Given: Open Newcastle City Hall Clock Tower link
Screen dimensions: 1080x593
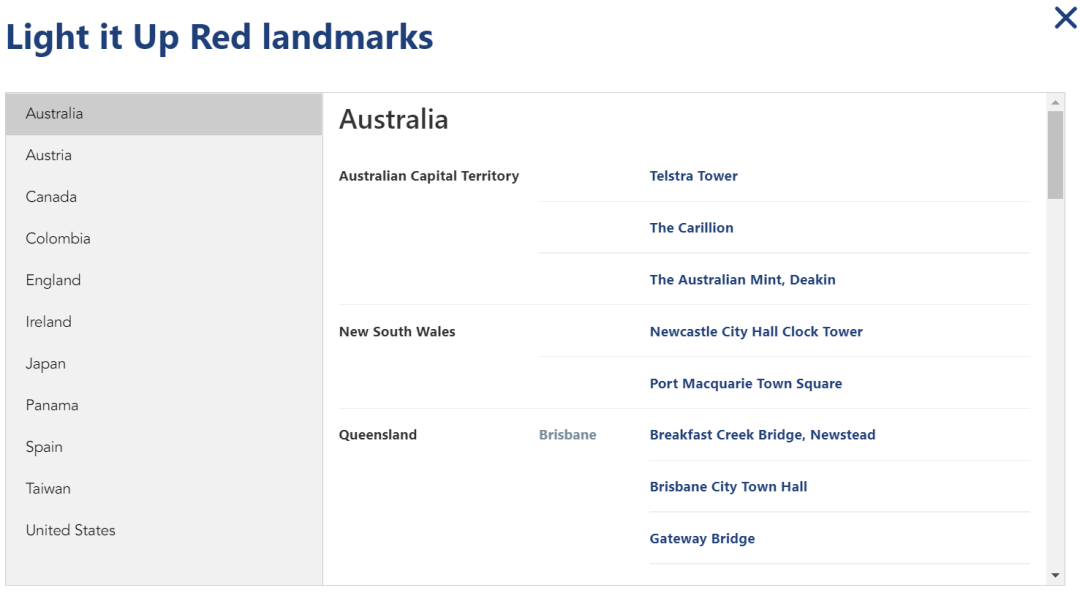Looking at the screenshot, I should [756, 331].
